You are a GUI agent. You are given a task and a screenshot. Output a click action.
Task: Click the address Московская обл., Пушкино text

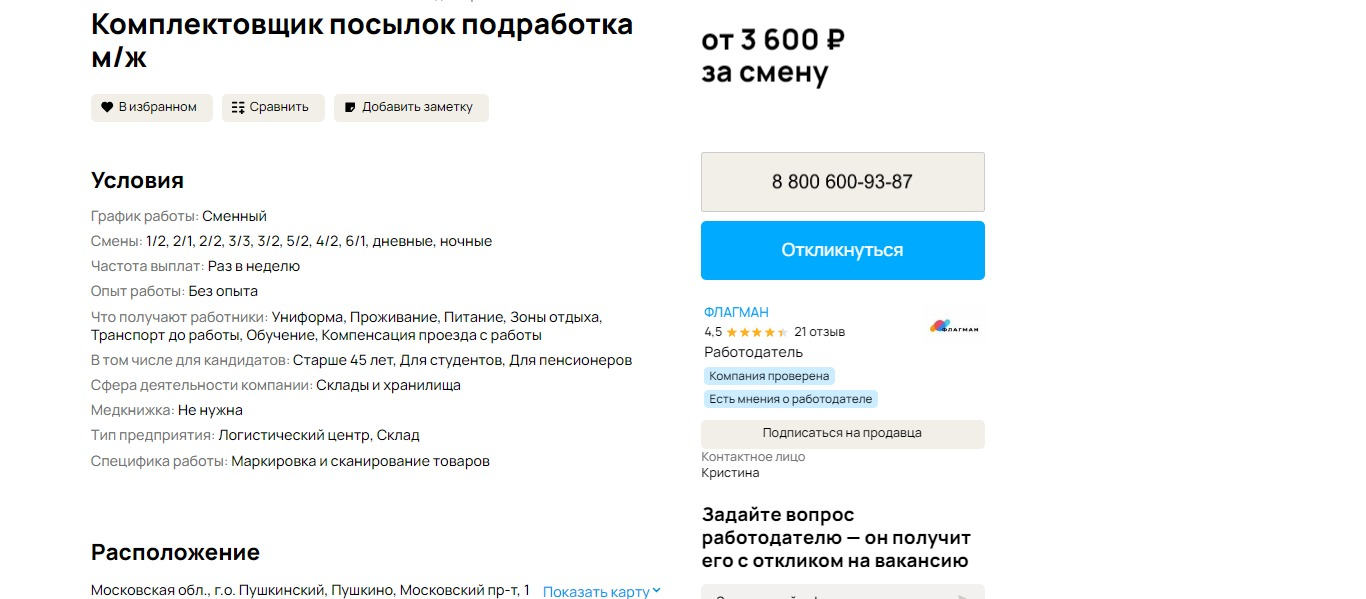click(x=310, y=590)
